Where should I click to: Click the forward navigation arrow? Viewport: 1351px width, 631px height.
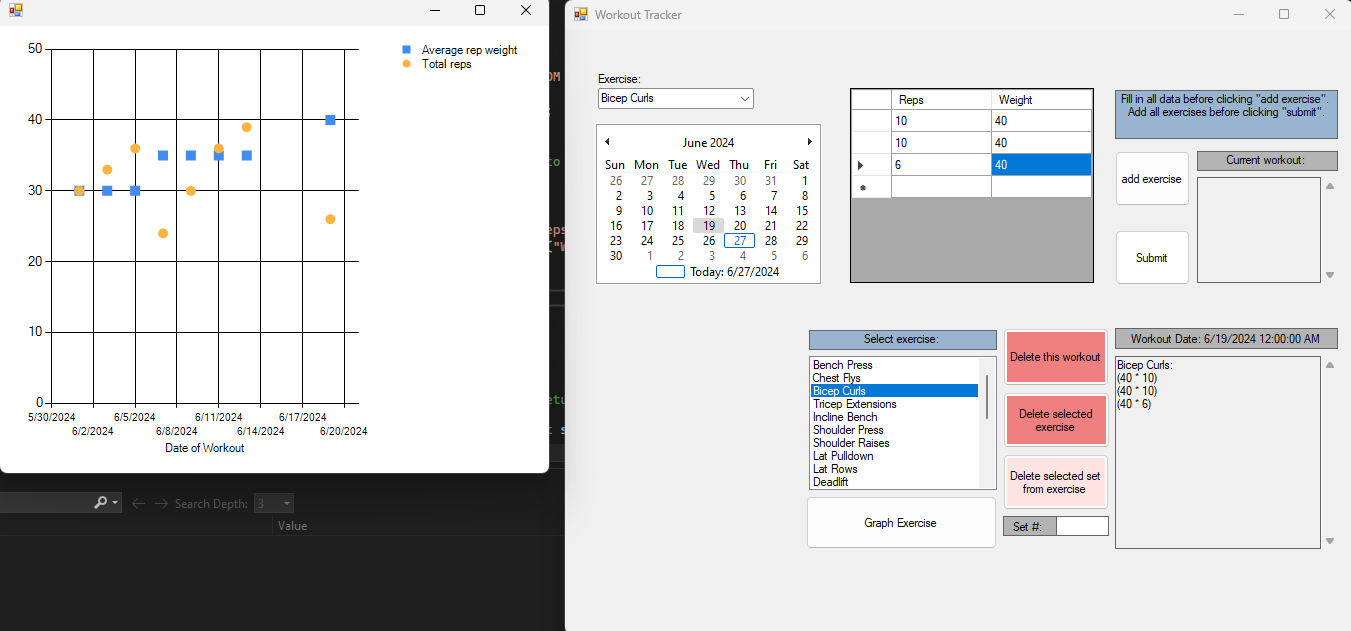pos(161,503)
